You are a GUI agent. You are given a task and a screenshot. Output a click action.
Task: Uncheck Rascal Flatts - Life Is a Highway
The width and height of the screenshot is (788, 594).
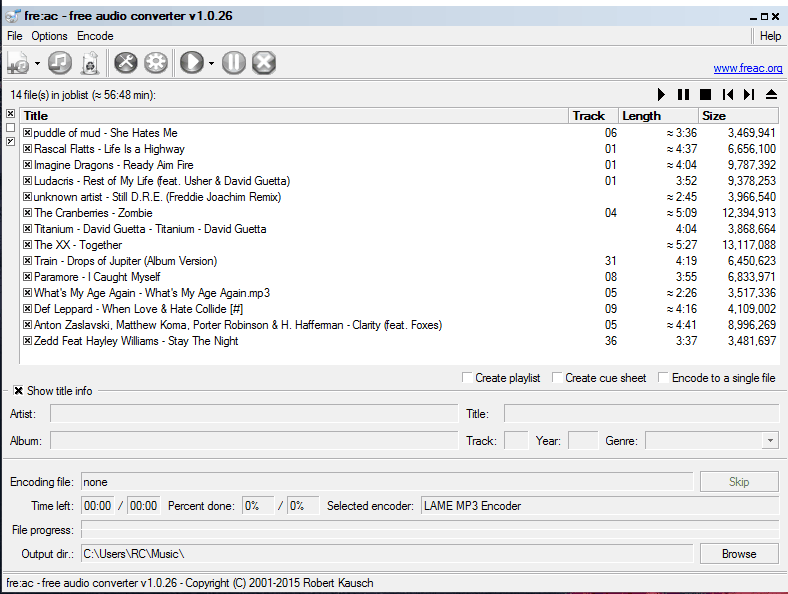[x=28, y=149]
